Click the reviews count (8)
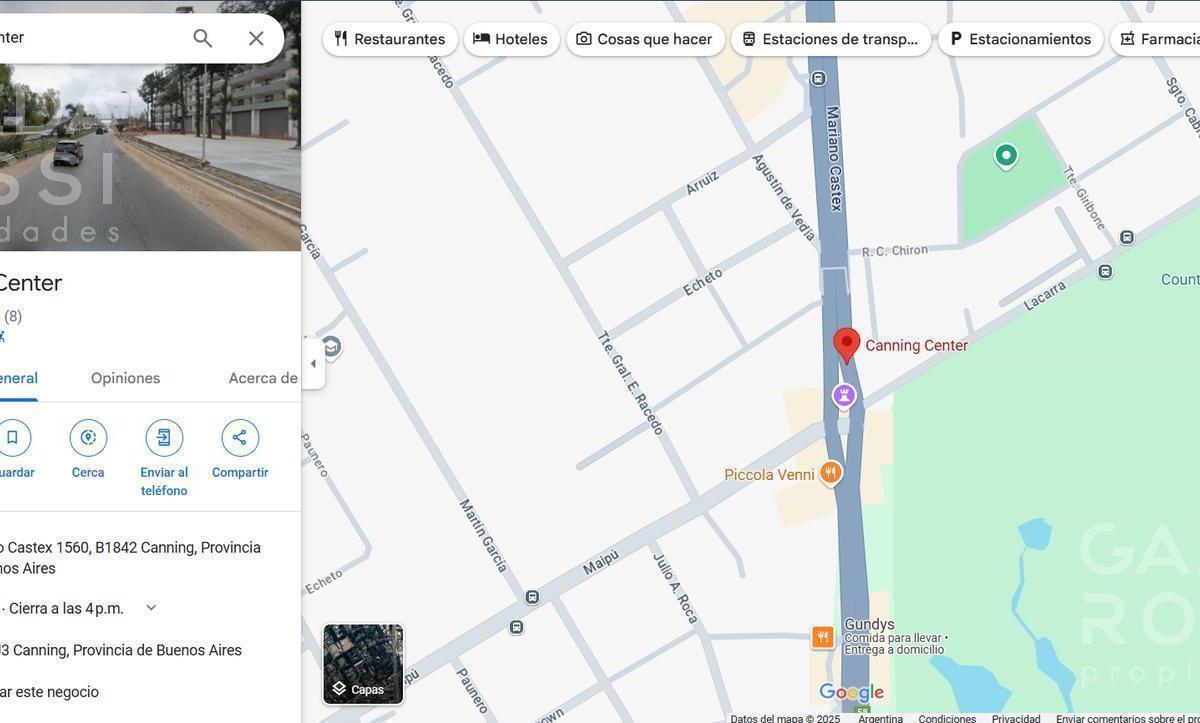This screenshot has width=1200, height=723. tap(13, 316)
